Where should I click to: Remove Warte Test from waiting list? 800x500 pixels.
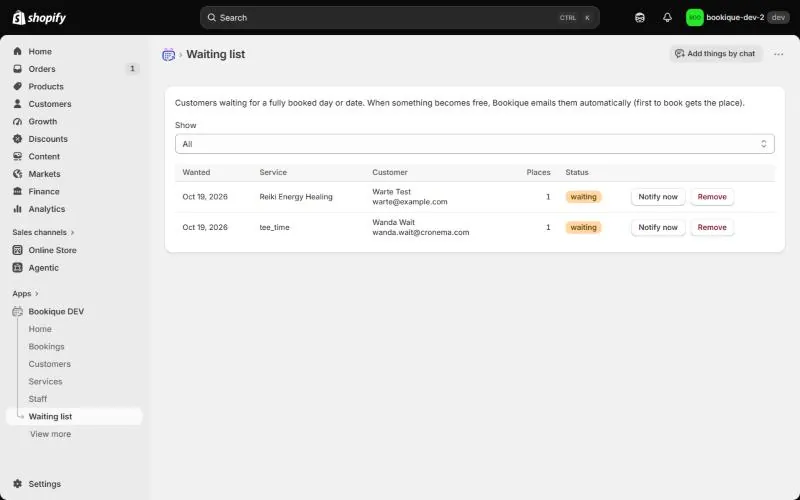(x=712, y=196)
